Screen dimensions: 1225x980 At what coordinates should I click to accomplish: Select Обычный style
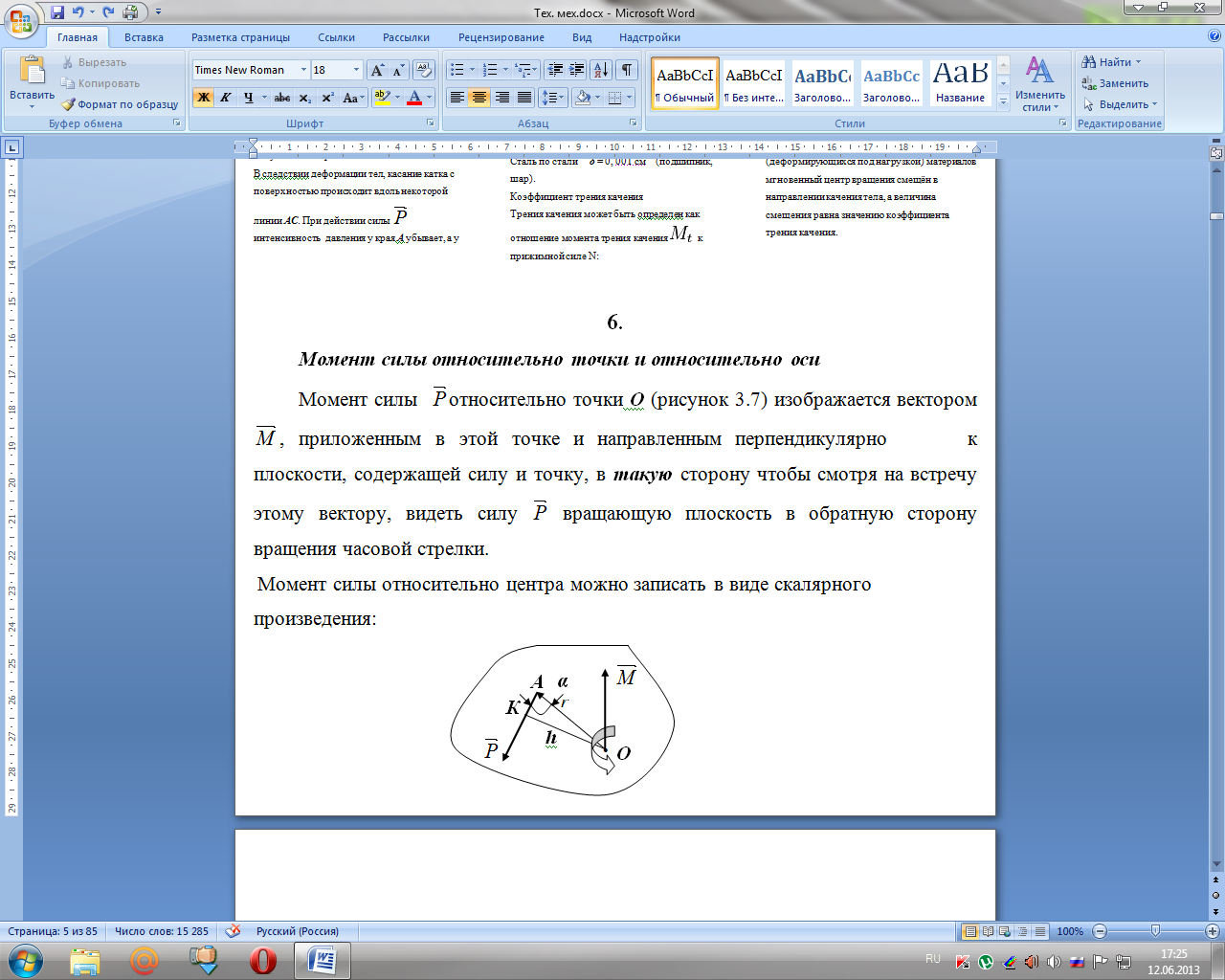[685, 83]
